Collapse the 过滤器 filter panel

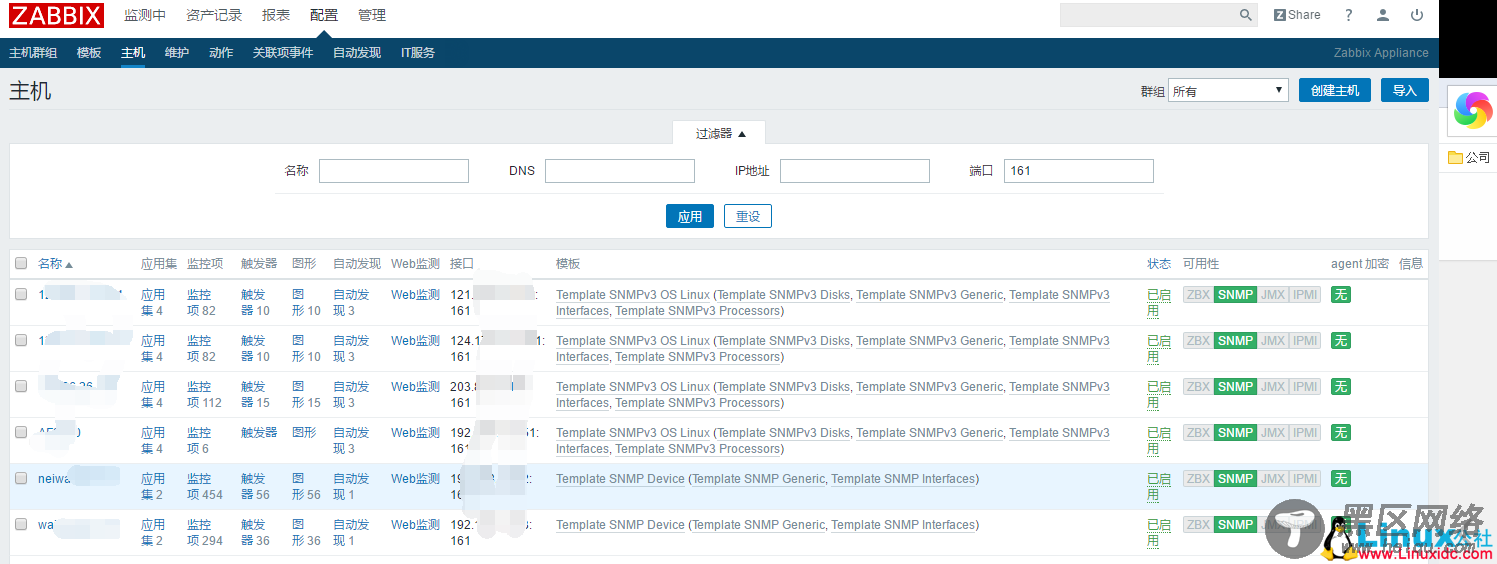click(x=720, y=133)
